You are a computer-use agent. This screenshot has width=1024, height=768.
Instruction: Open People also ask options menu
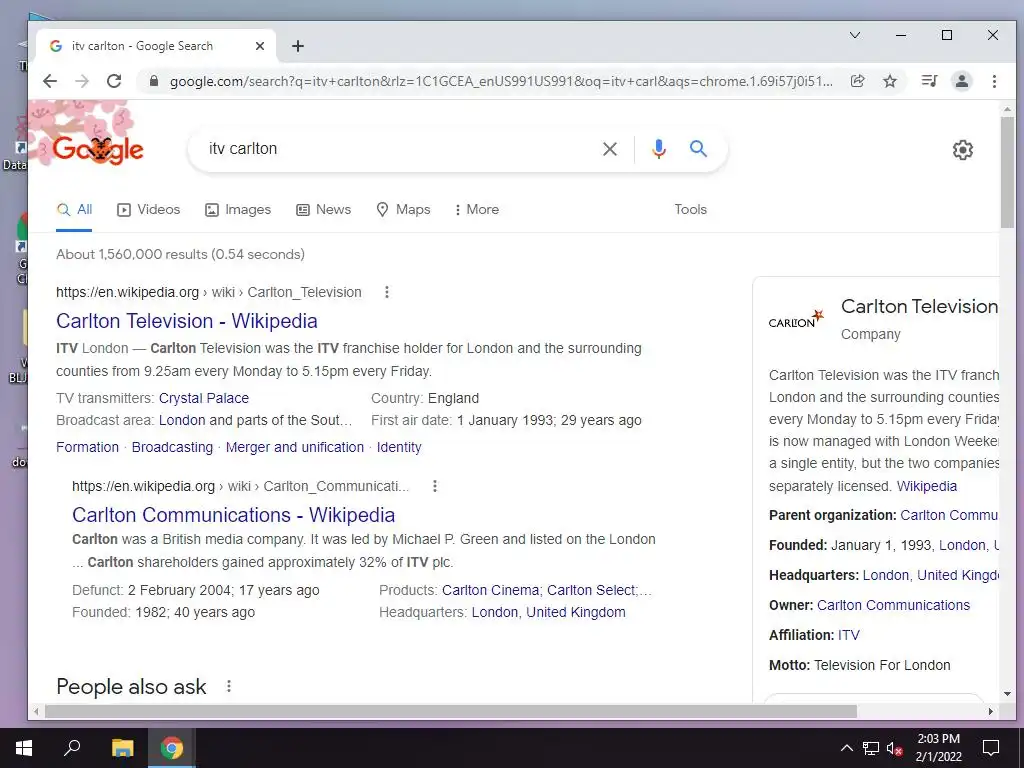point(229,686)
